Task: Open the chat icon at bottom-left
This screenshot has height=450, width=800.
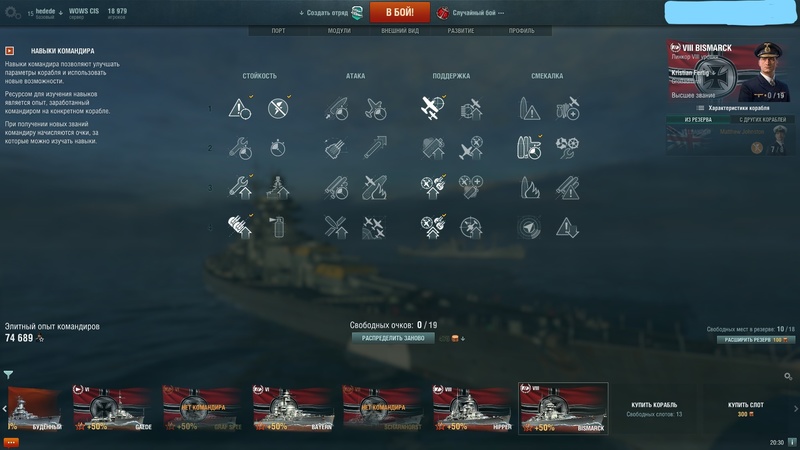Action: click(11, 442)
